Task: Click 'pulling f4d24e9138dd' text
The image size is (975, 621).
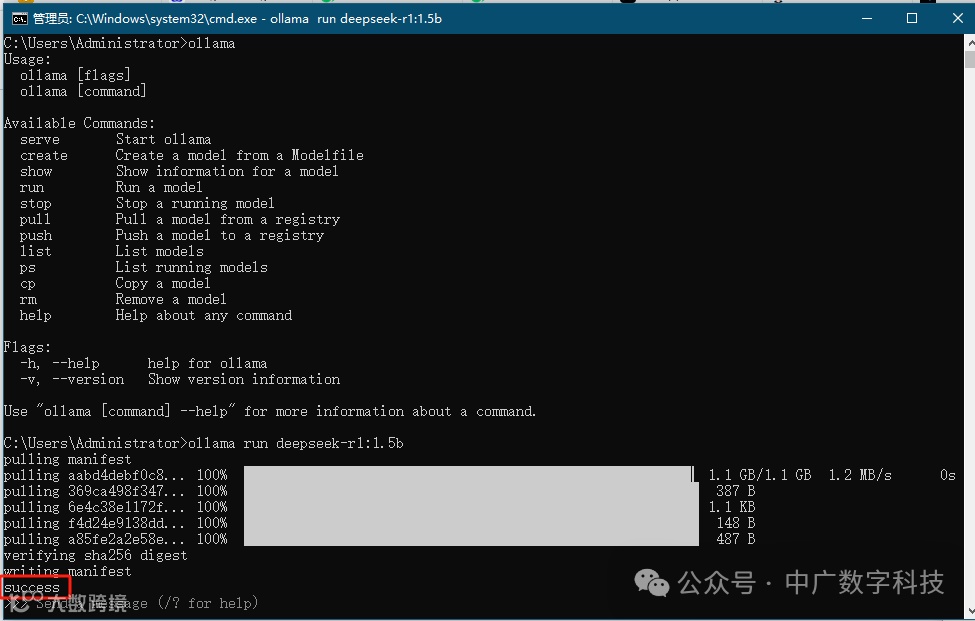Action: 94,523
